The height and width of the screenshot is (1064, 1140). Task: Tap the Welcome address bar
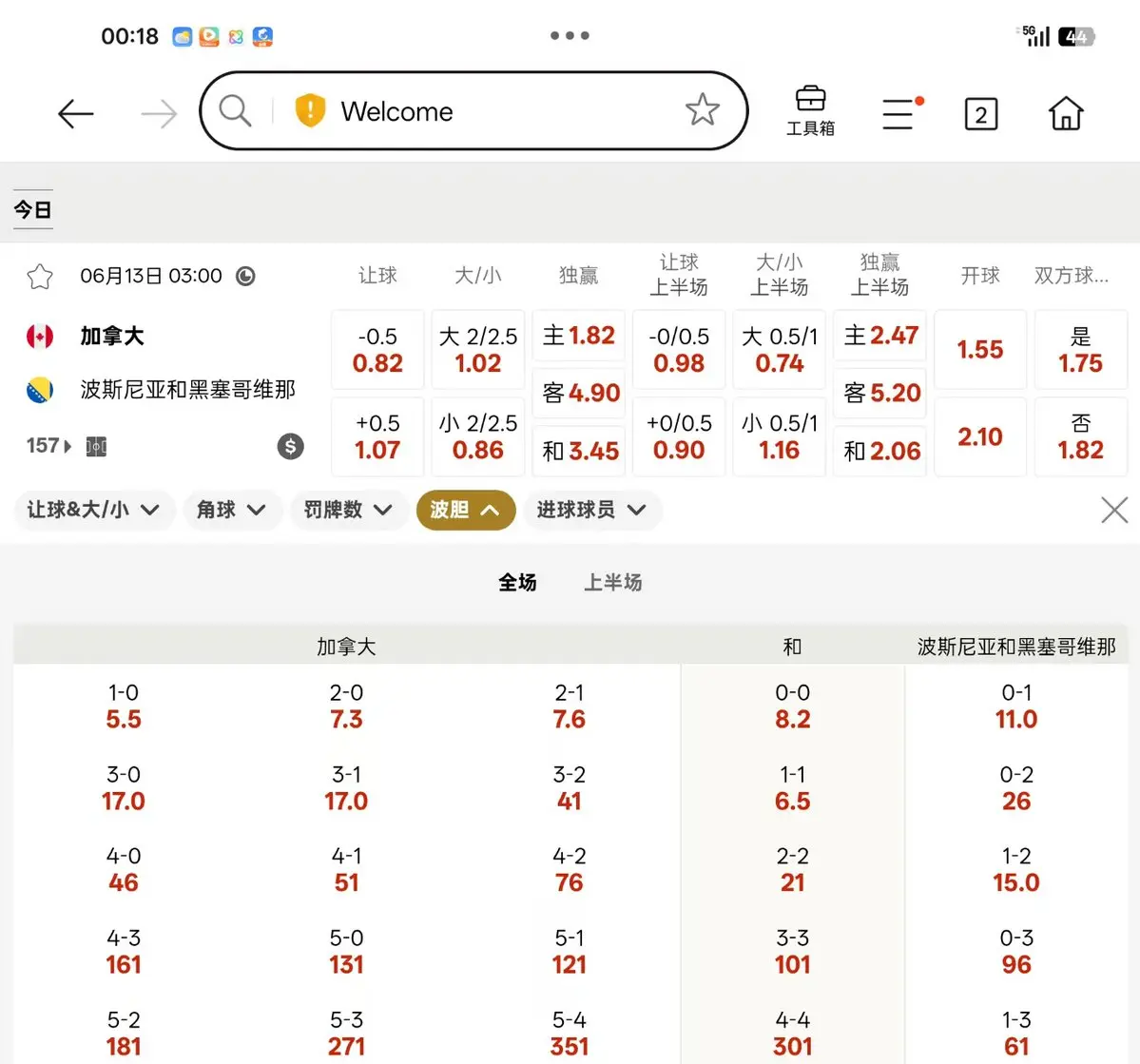tap(473, 110)
